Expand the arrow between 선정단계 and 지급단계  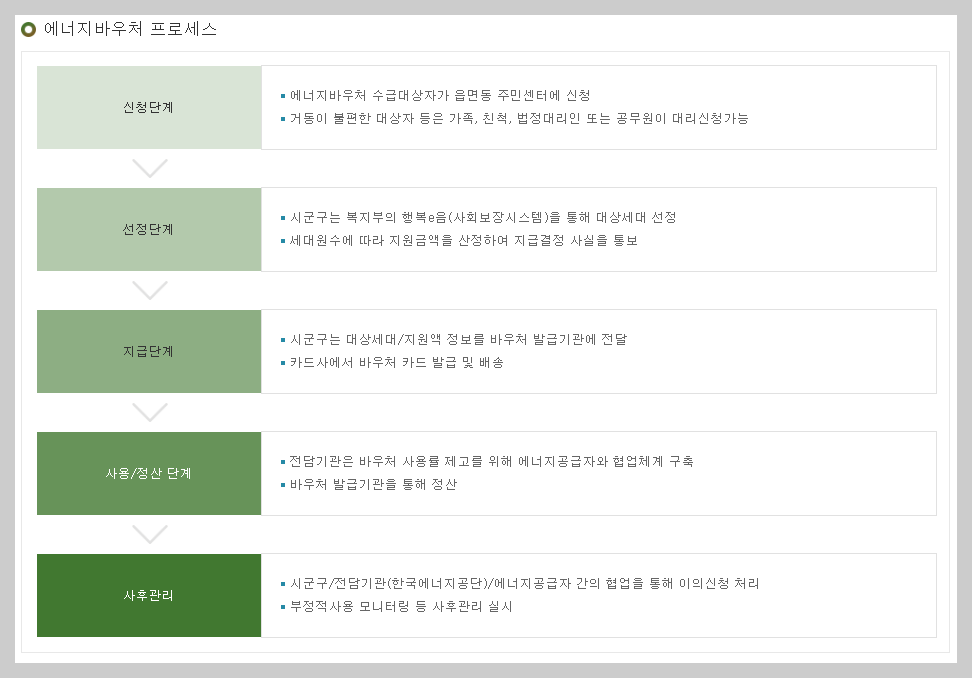point(151,291)
